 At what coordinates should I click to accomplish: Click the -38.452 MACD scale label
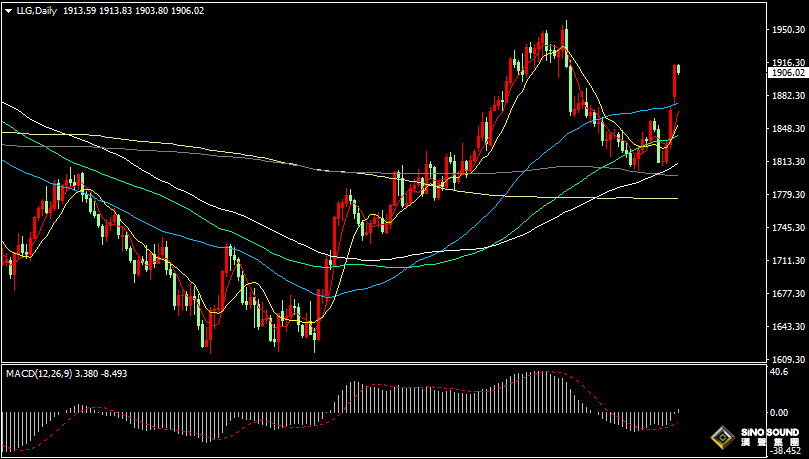[x=786, y=451]
